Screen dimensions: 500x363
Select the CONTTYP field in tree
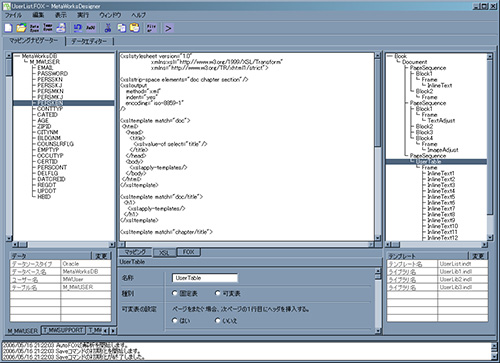click(x=50, y=109)
